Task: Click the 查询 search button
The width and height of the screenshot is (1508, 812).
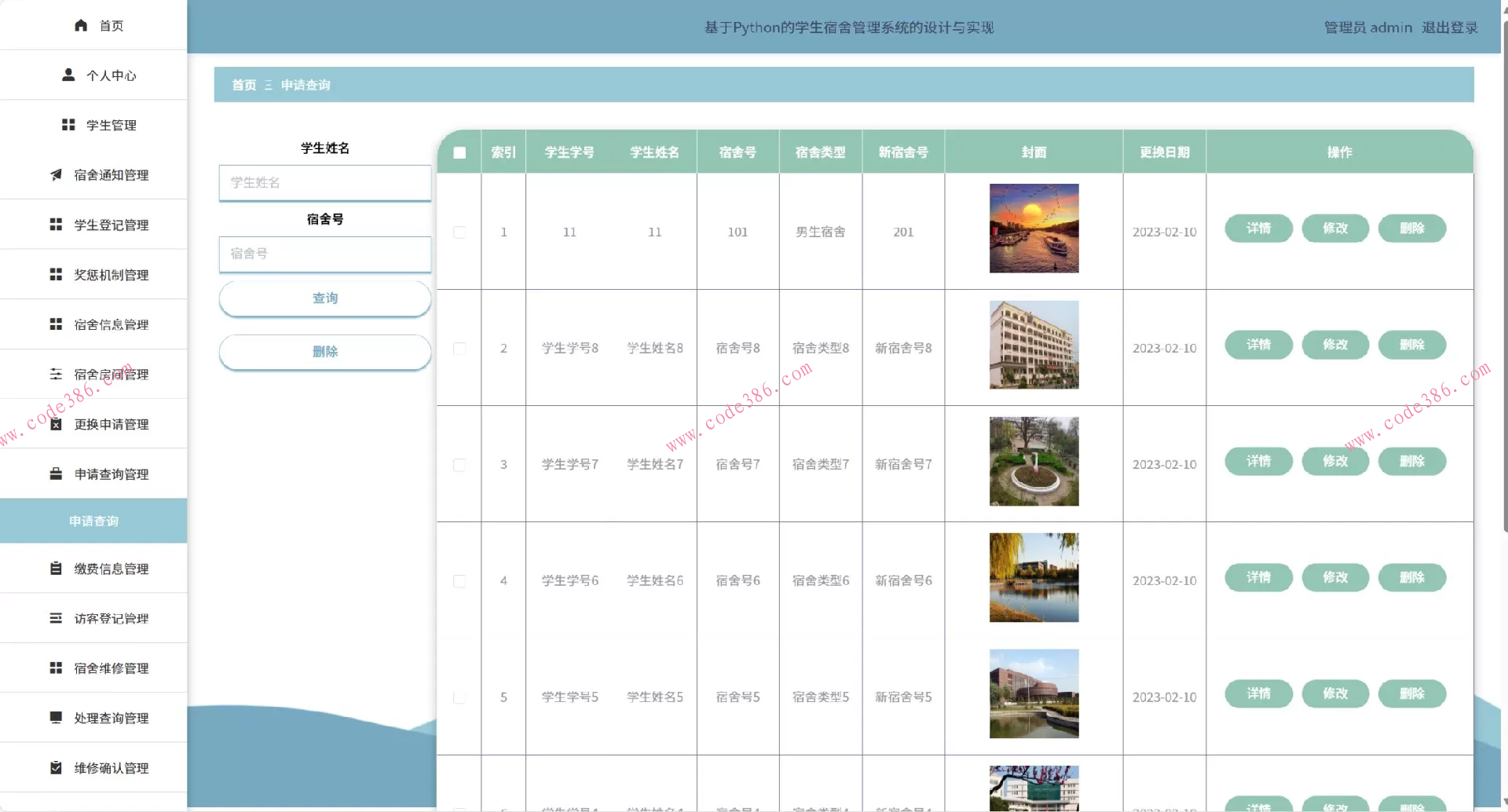Action: (324, 298)
